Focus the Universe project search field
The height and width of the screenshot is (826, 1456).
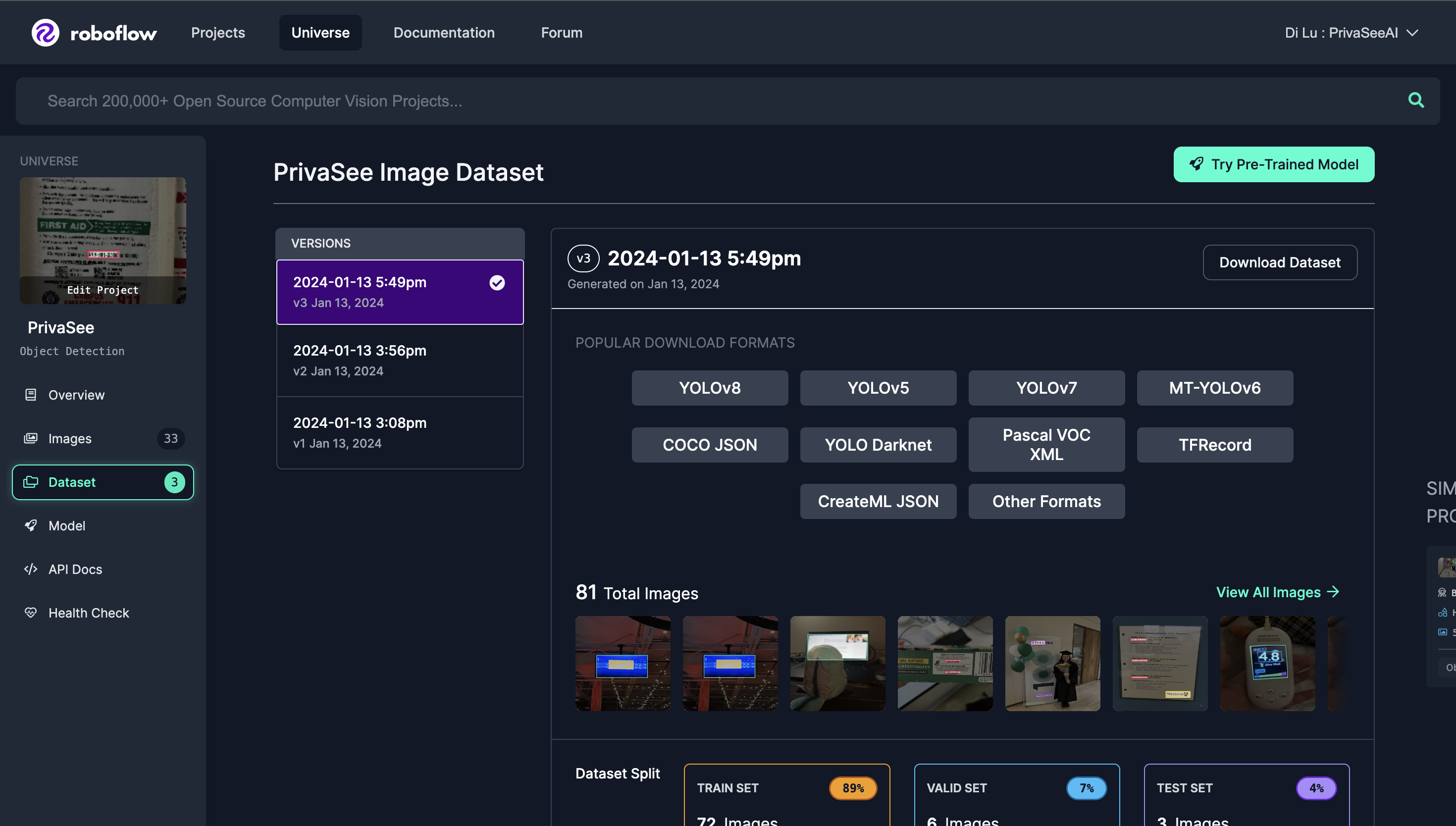point(728,101)
